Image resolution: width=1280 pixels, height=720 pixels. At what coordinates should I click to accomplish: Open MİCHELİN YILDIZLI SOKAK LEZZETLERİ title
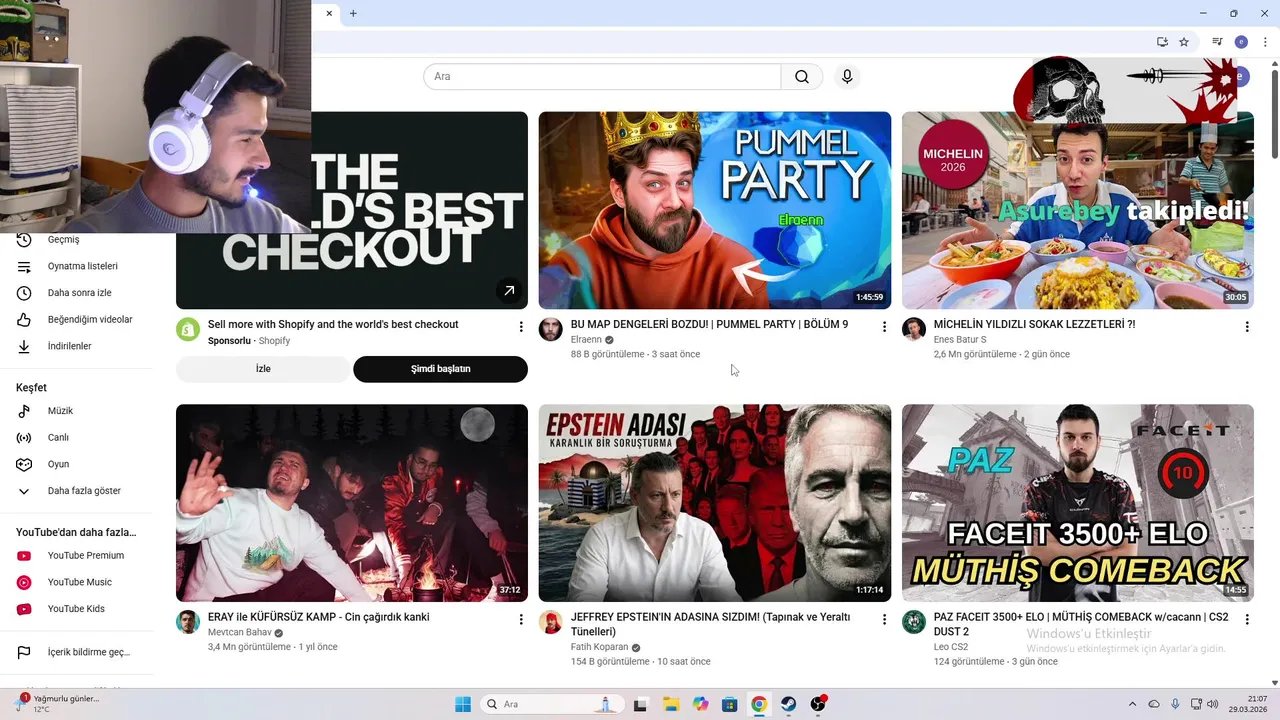tap(1034, 325)
